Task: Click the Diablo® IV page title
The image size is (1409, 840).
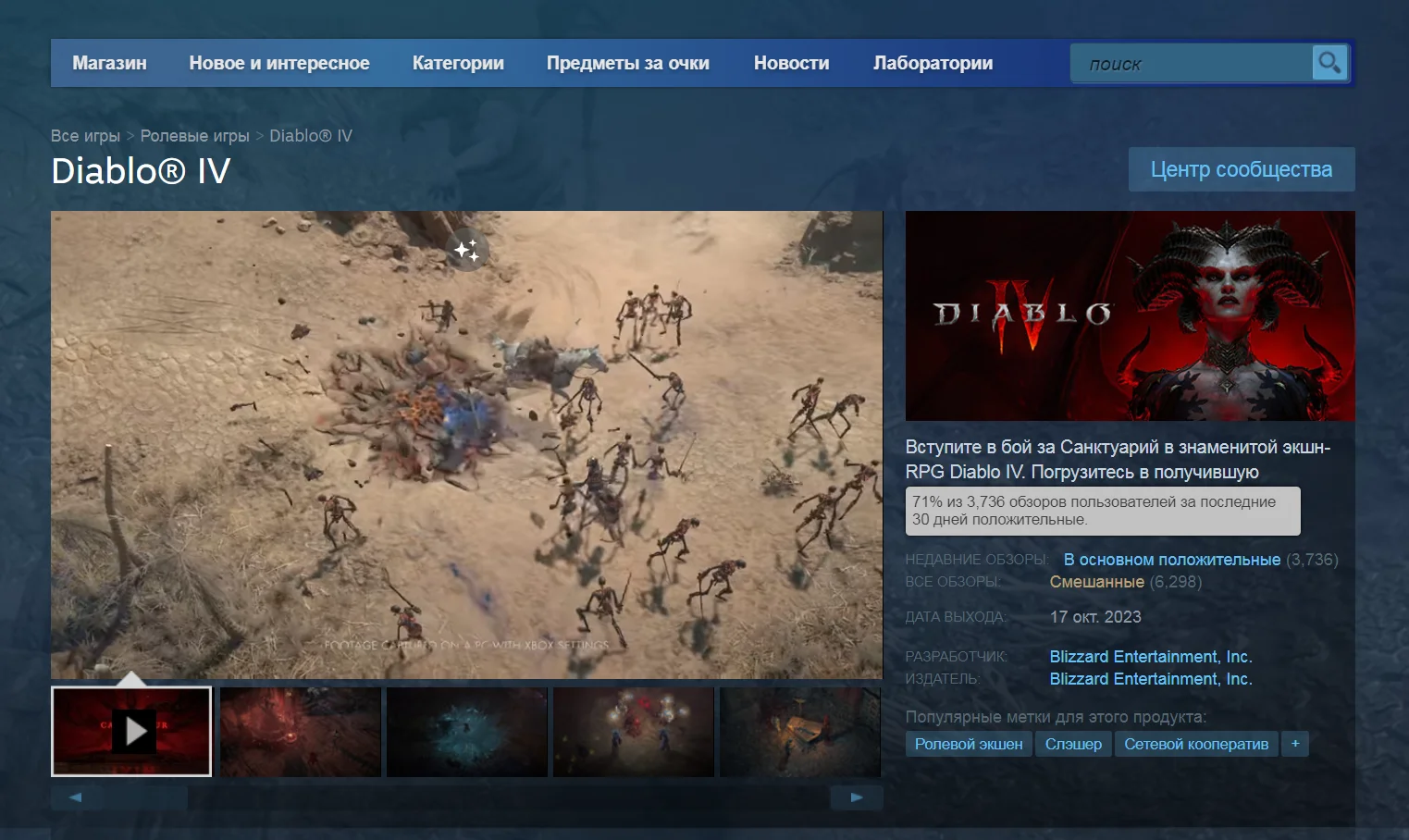Action: pyautogui.click(x=141, y=171)
